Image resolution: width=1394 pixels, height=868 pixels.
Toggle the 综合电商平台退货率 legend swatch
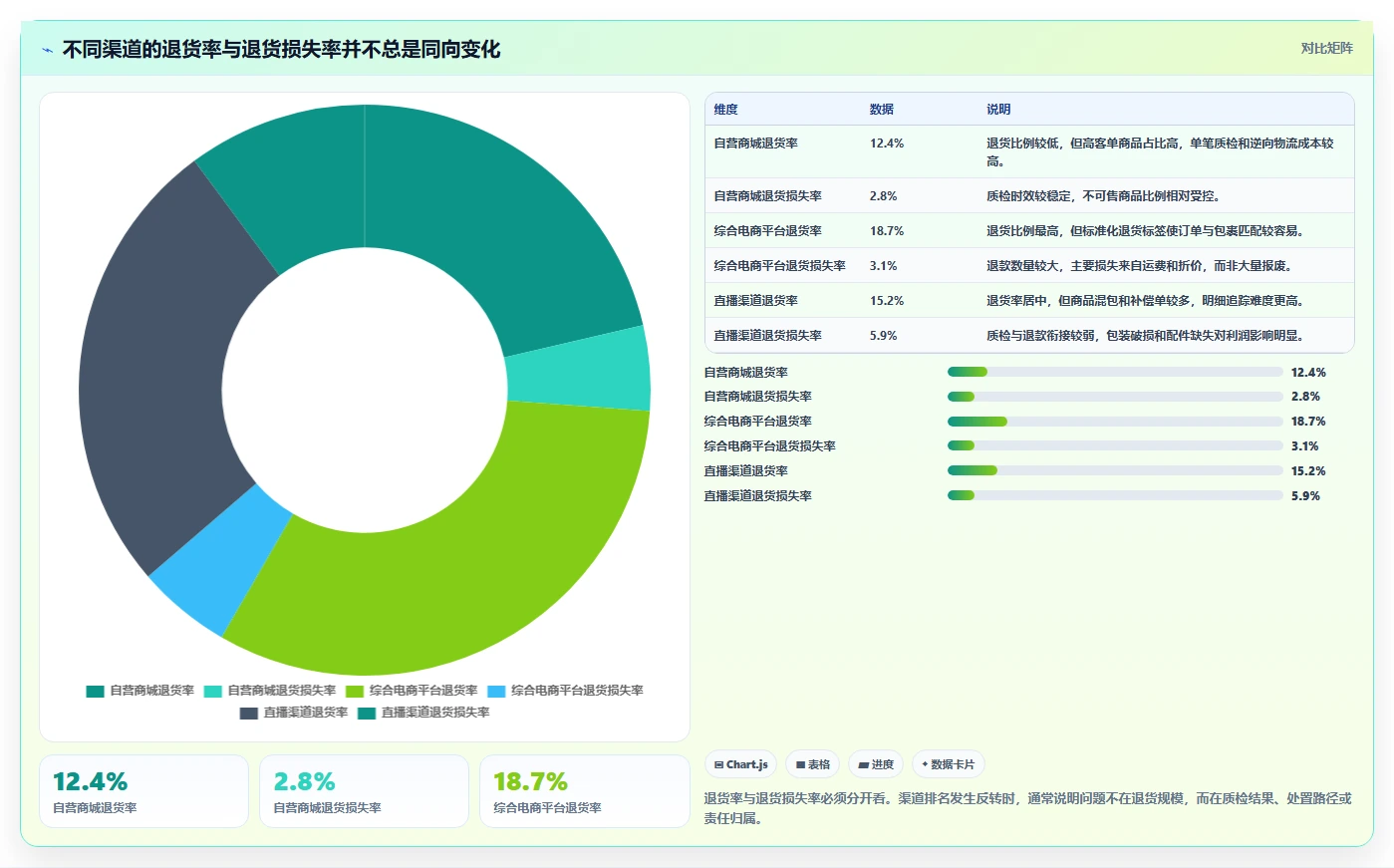click(355, 691)
